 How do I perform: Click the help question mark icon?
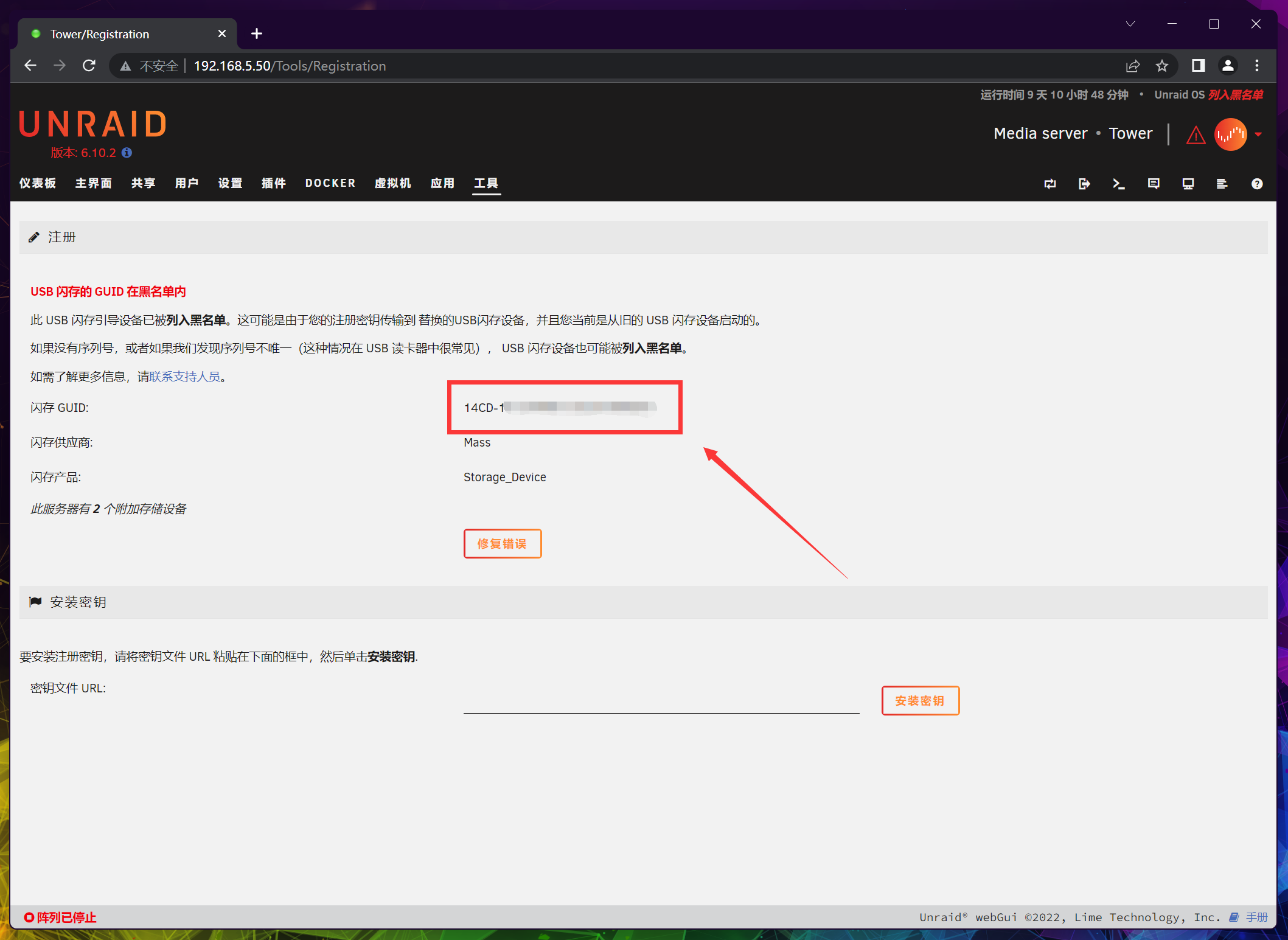click(x=1257, y=184)
